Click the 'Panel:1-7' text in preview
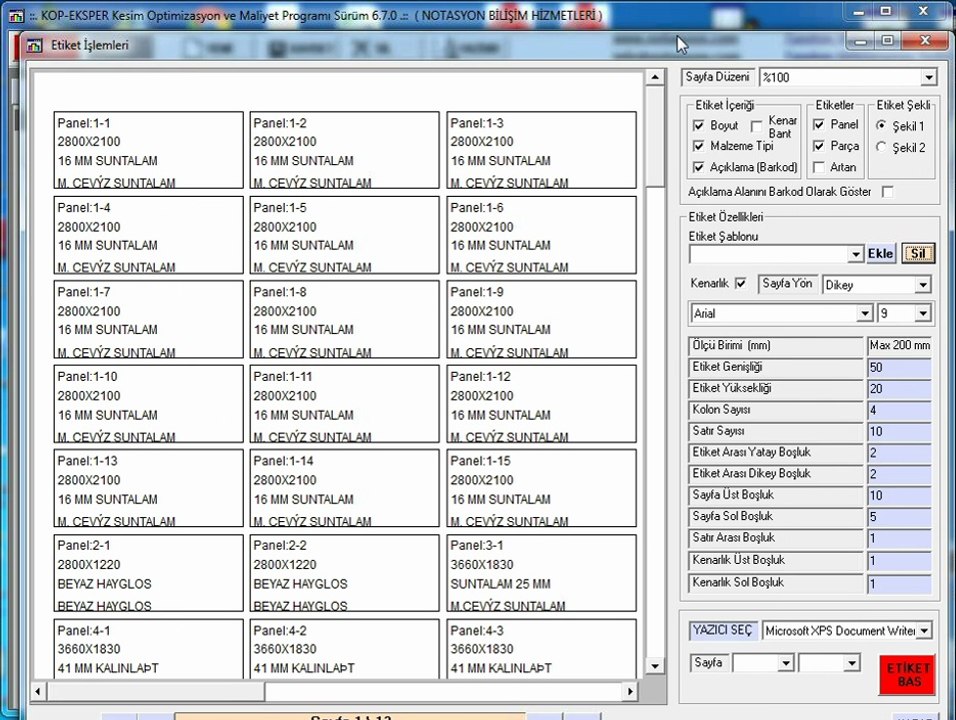The height and width of the screenshot is (720, 956). point(84,292)
